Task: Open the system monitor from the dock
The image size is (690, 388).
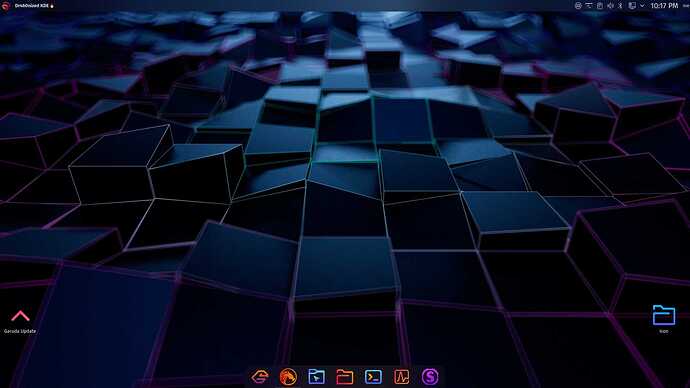Action: click(401, 377)
